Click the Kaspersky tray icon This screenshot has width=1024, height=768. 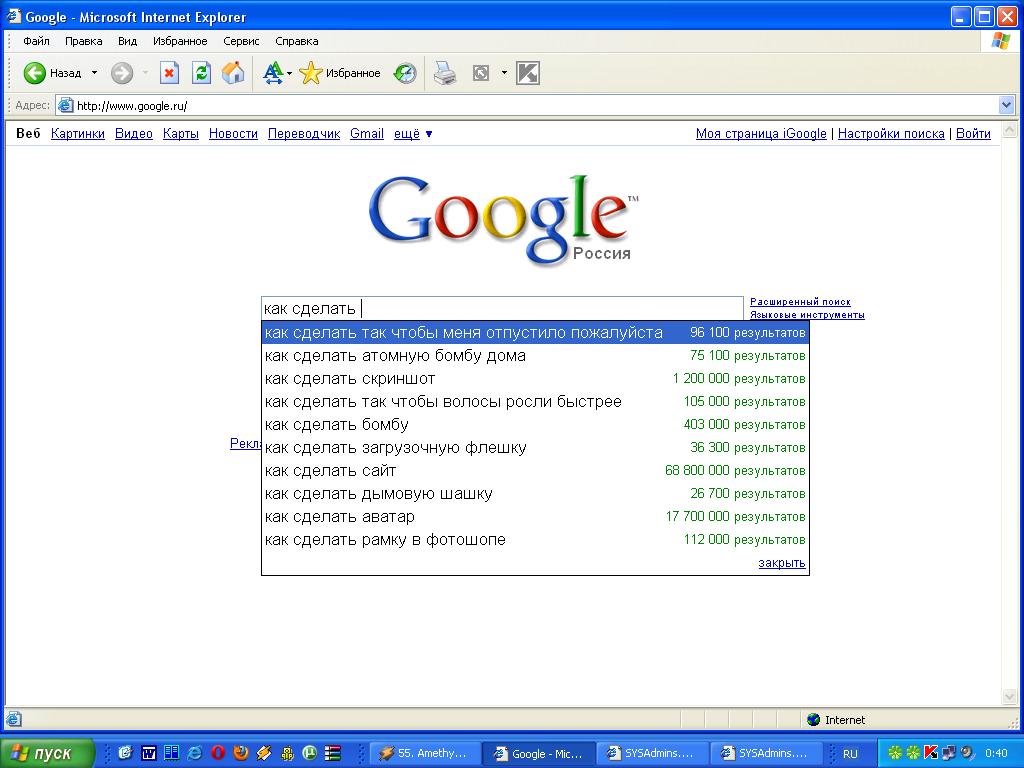[931, 753]
